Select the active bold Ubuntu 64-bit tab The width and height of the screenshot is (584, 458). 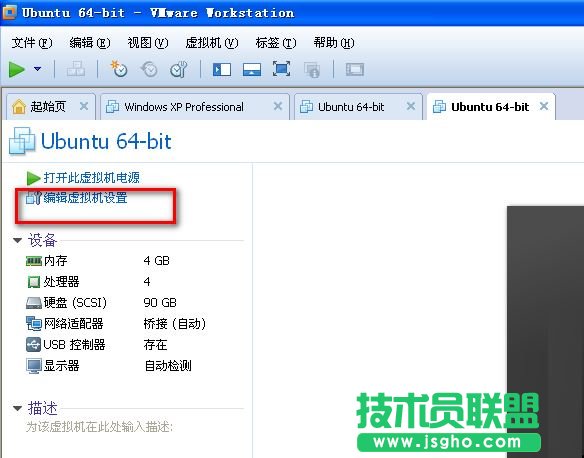pyautogui.click(x=491, y=107)
